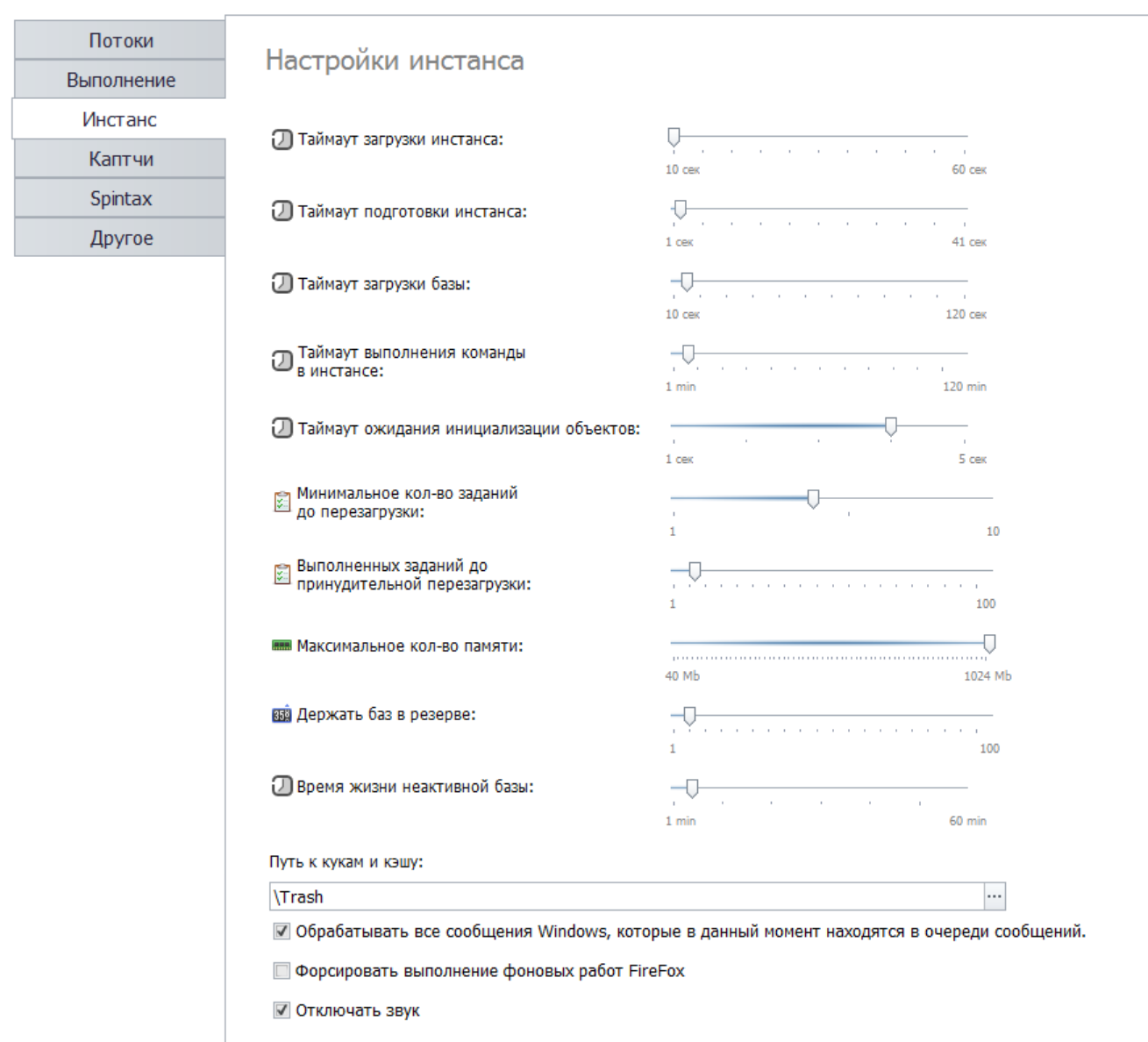This screenshot has height=1042, width=1148.
Task: Click the clock icon beside Таймаут загрузки инстанса
Action: [x=282, y=139]
